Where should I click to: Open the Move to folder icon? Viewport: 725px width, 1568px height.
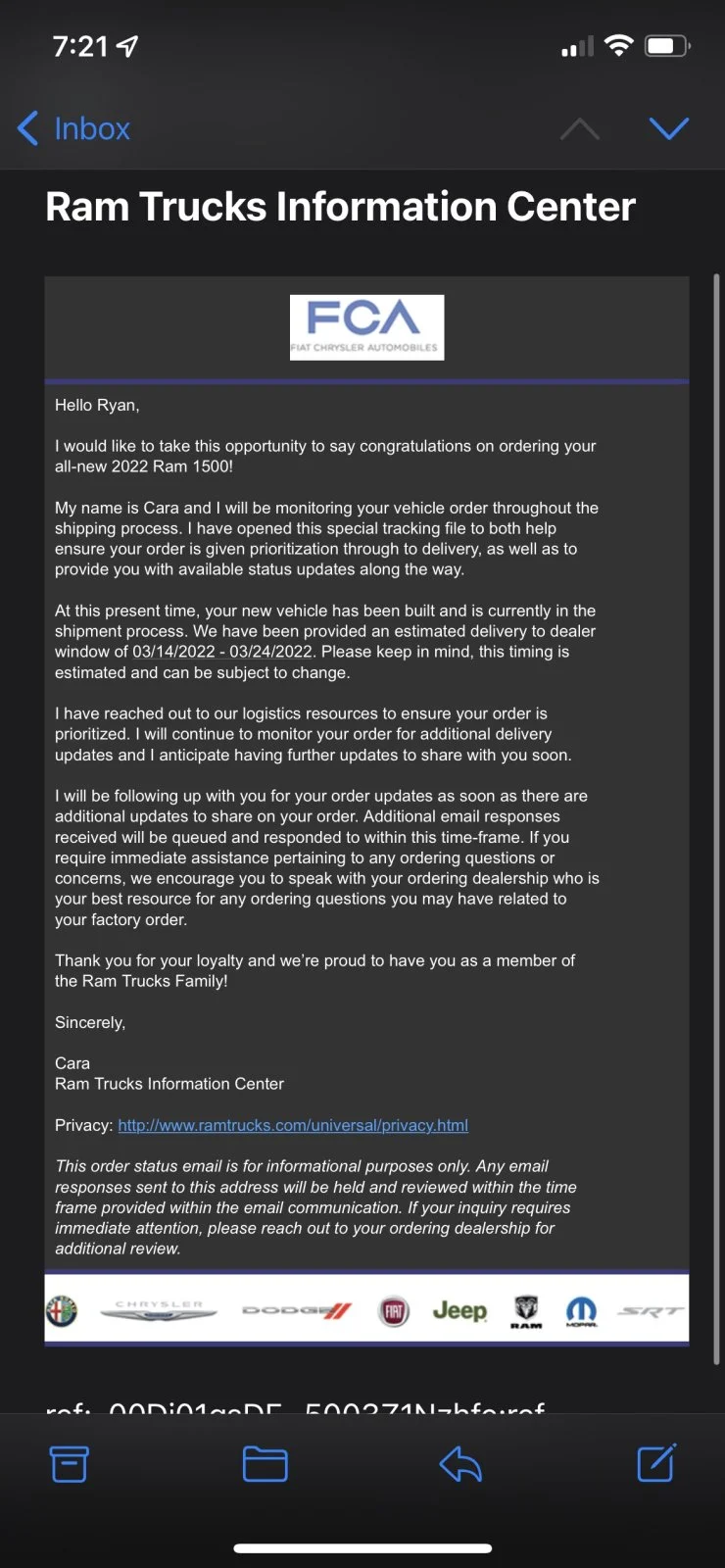[x=265, y=1464]
